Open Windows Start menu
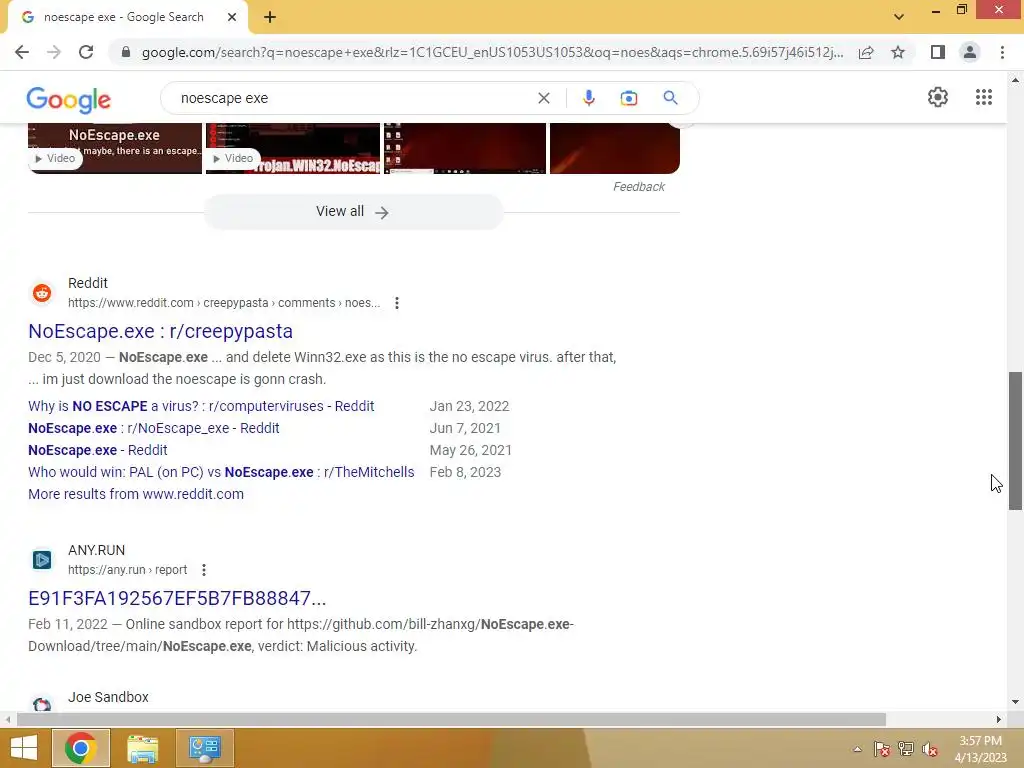This screenshot has width=1024, height=768. pos(24,748)
